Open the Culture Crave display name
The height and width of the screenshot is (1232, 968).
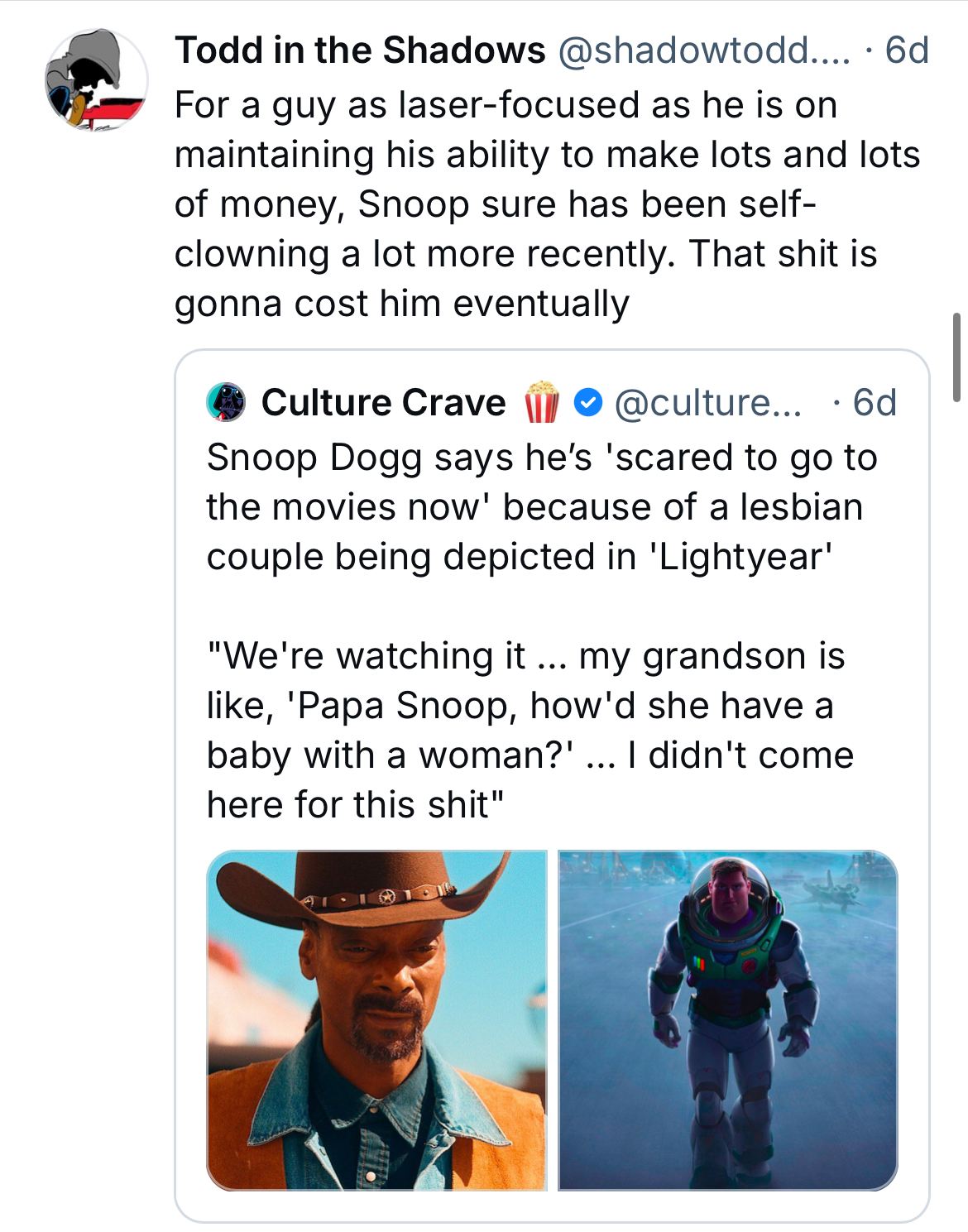(383, 403)
